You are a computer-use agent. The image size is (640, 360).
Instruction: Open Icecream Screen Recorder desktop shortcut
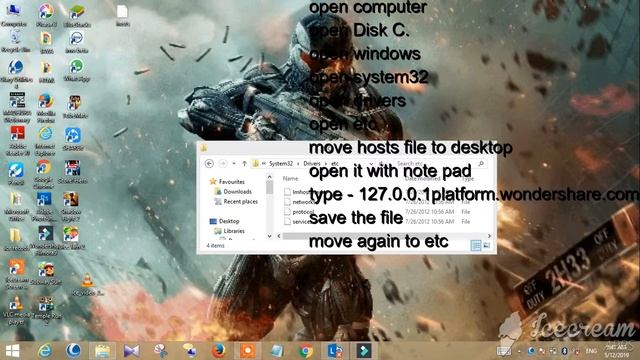click(x=17, y=274)
